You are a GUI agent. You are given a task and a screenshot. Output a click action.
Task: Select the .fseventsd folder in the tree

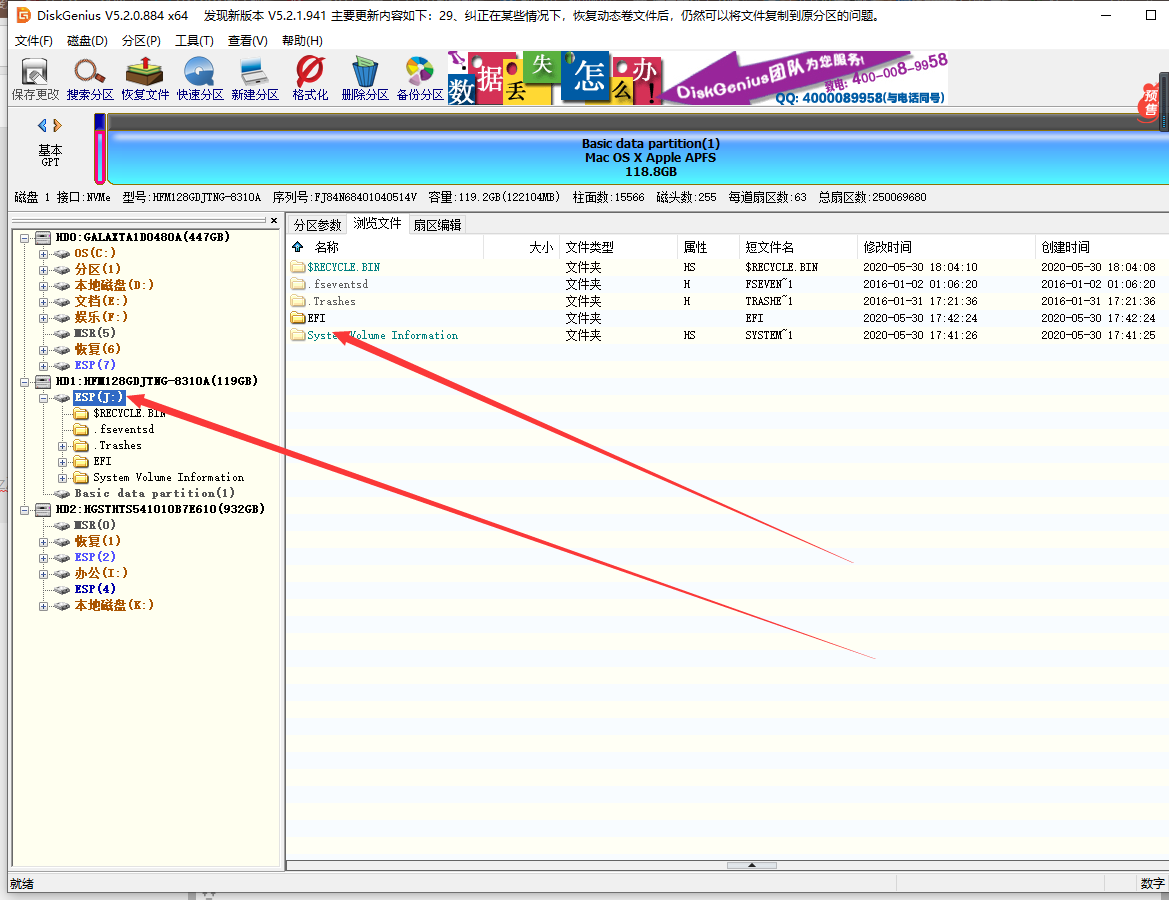pos(124,429)
